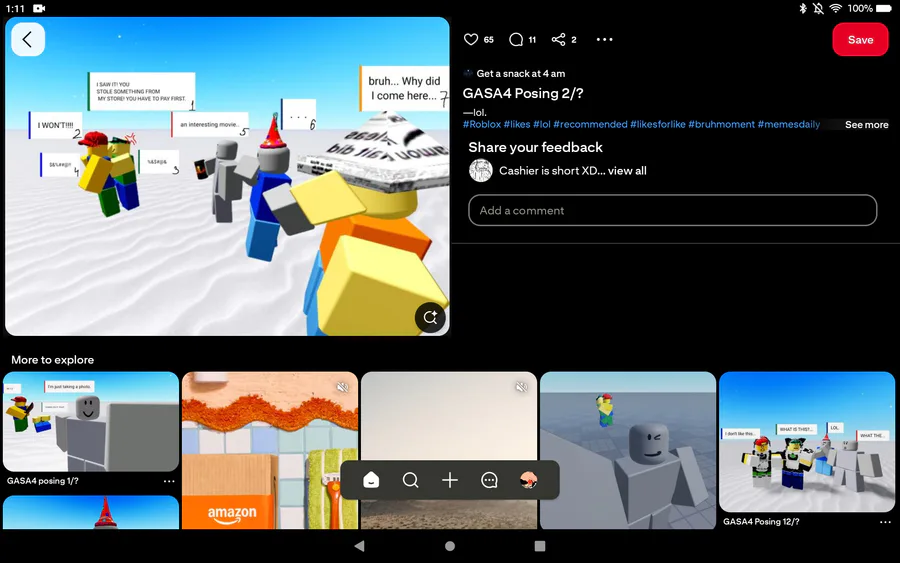The width and height of the screenshot is (900, 563).
Task: Click the 'Share your feedback' heading
Action: (x=536, y=147)
